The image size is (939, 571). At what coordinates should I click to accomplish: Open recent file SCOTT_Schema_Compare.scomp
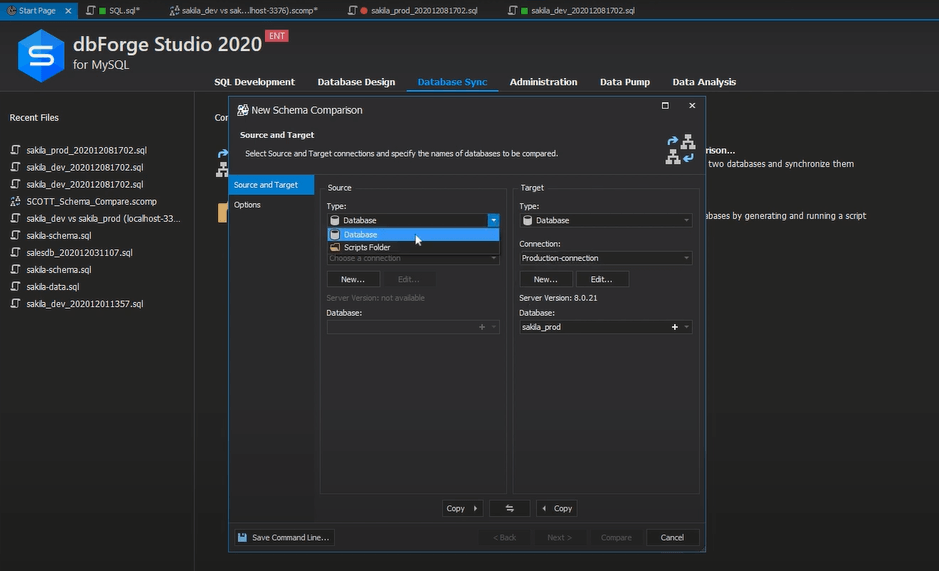(92, 201)
